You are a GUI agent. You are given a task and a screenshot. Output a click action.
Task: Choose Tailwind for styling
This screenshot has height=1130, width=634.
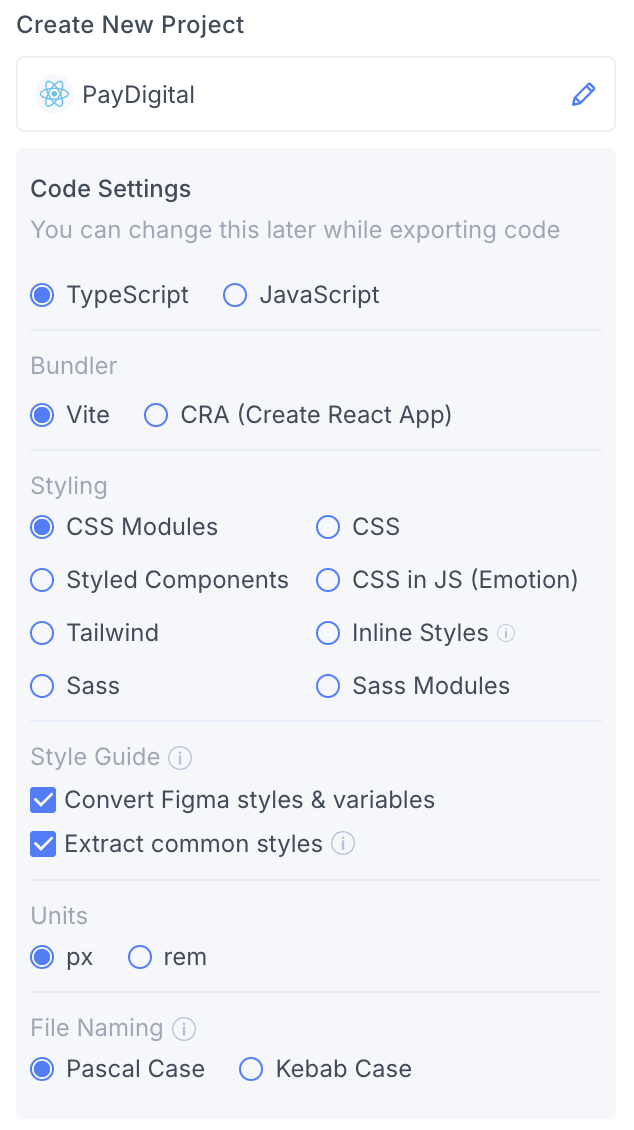(x=41, y=632)
